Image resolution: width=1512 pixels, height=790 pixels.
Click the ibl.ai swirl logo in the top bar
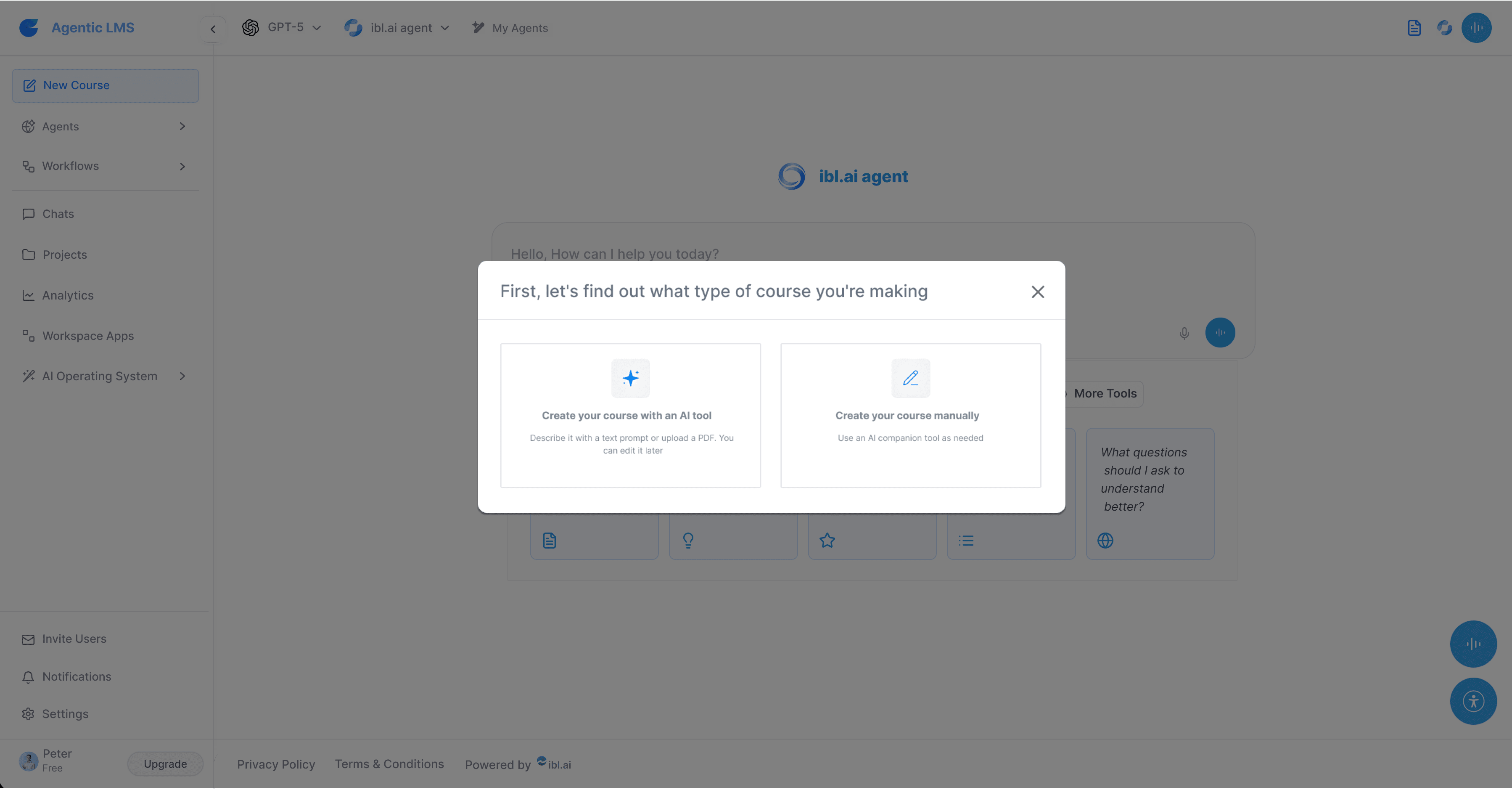coord(1444,28)
